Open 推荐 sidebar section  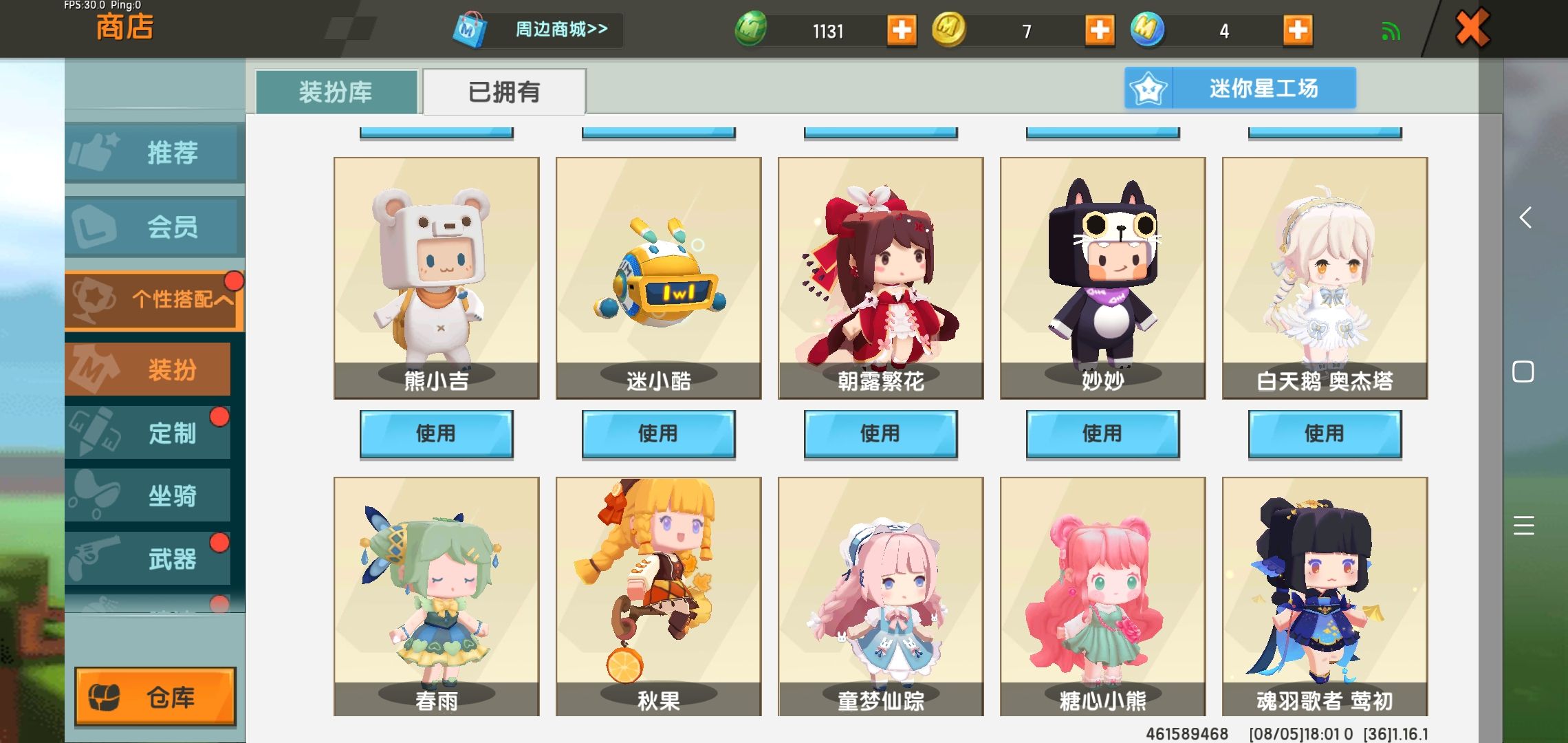(154, 152)
